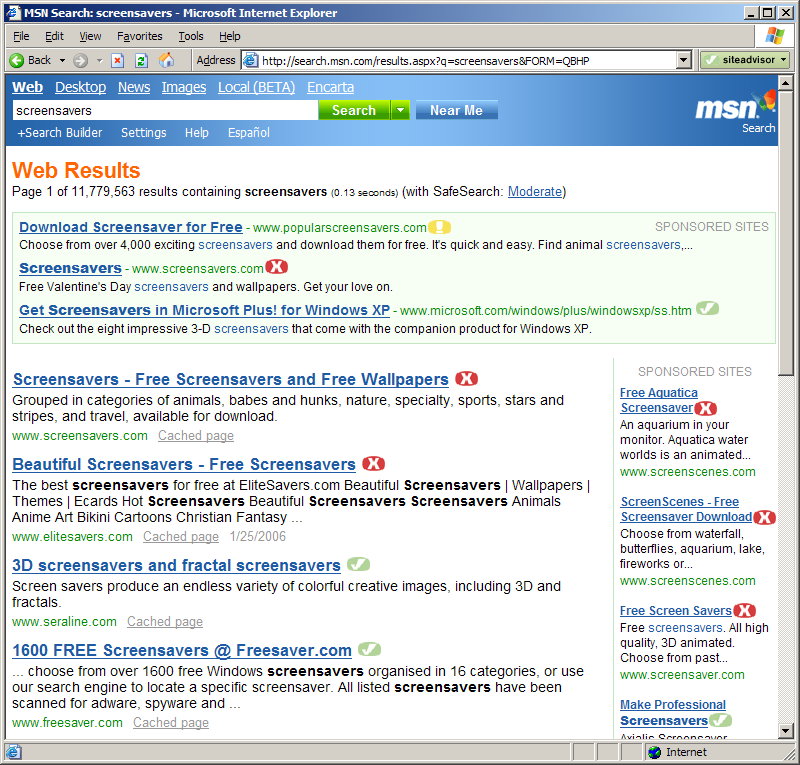Click the Home icon
The width and height of the screenshot is (800, 765).
click(x=166, y=61)
